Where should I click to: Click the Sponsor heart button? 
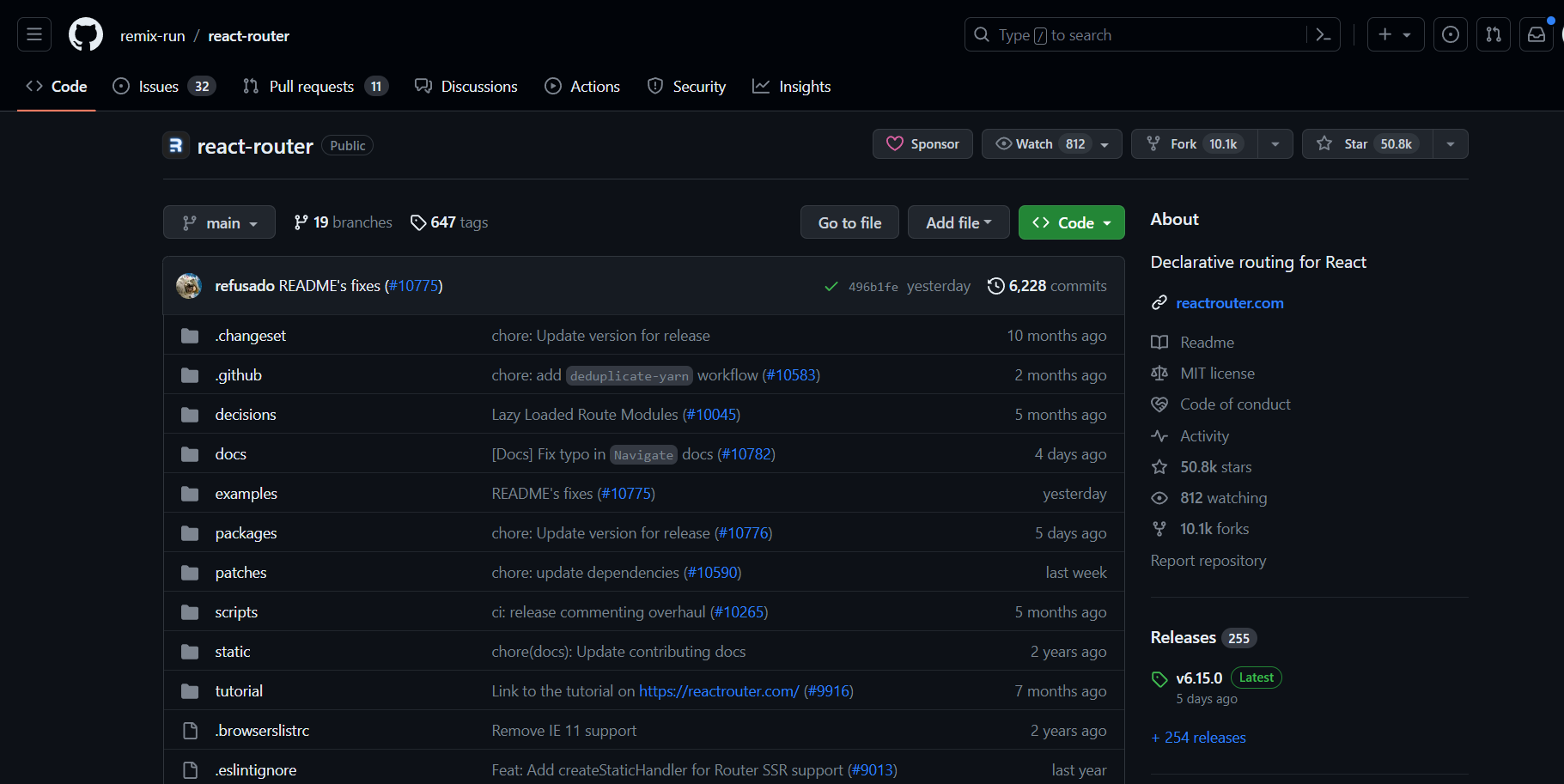click(x=922, y=143)
